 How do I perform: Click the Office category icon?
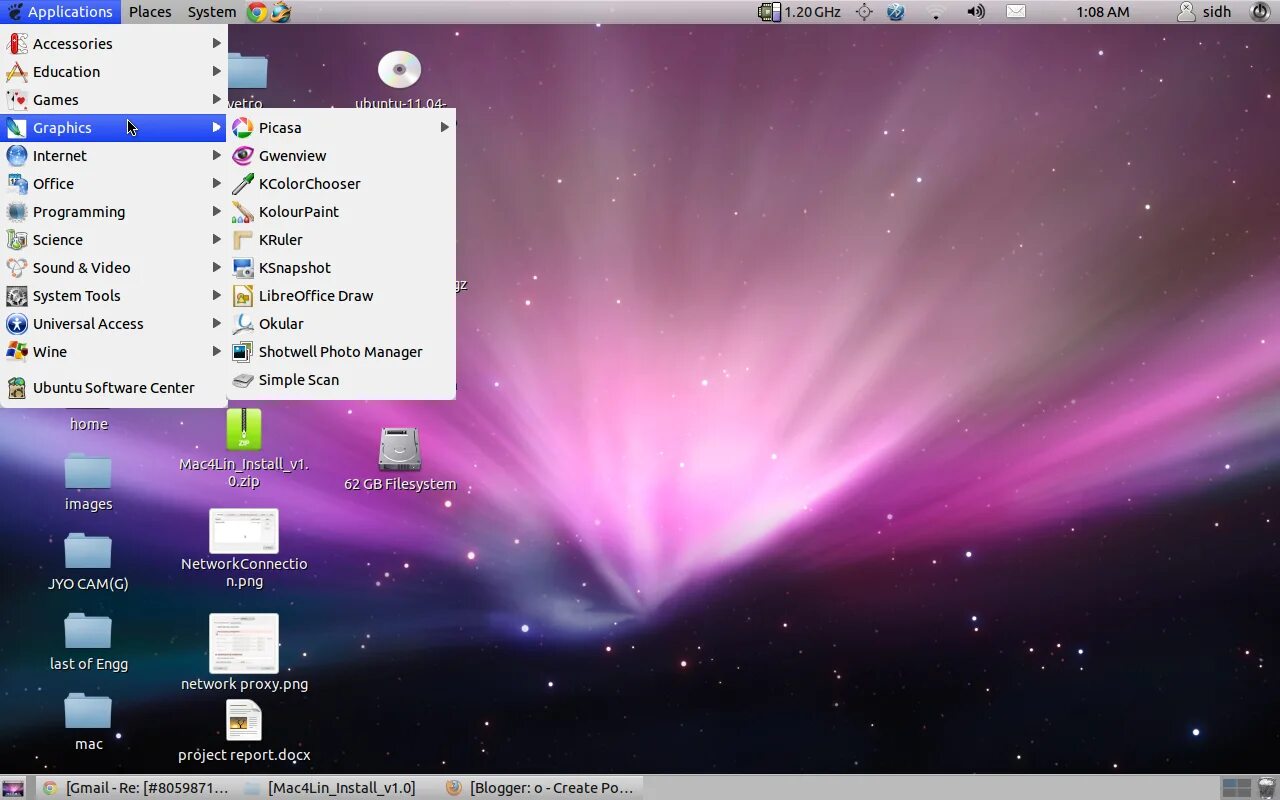tap(17, 184)
